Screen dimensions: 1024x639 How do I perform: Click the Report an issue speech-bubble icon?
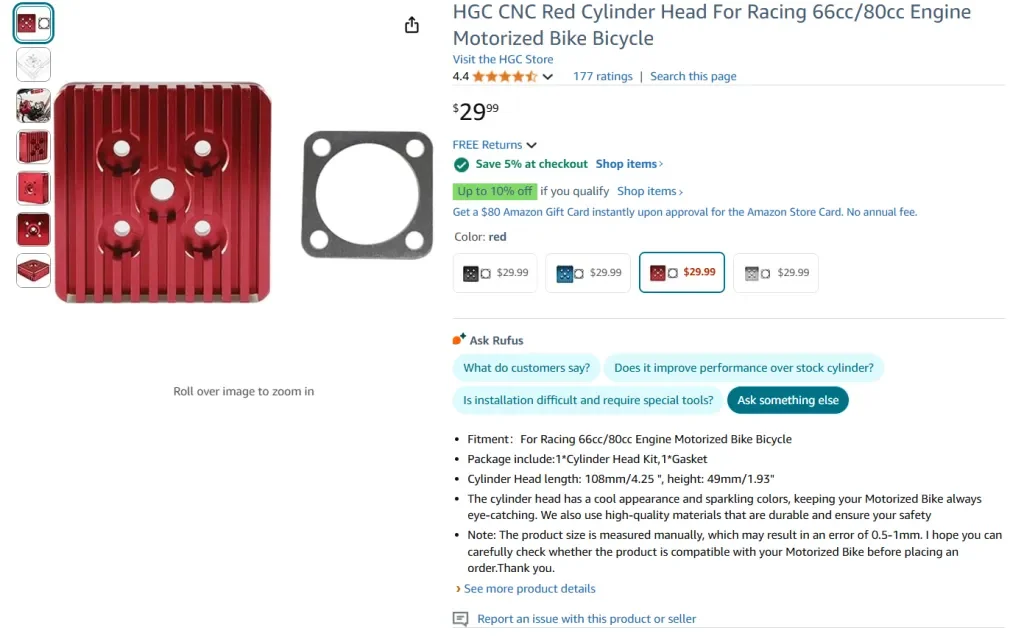coord(460,619)
